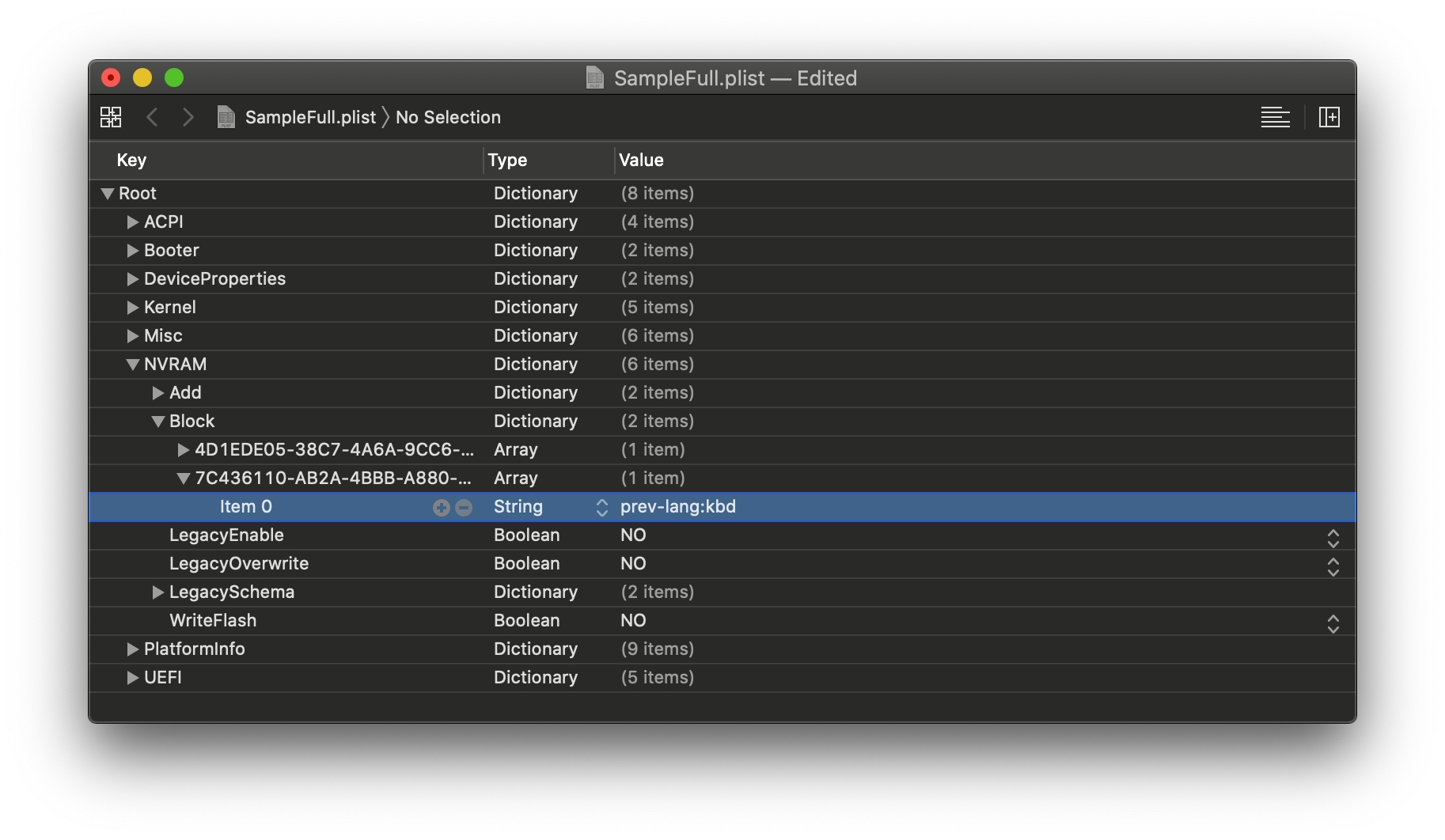Click the (8 items) value of Root
This screenshot has width=1445, height=840.
click(x=658, y=193)
